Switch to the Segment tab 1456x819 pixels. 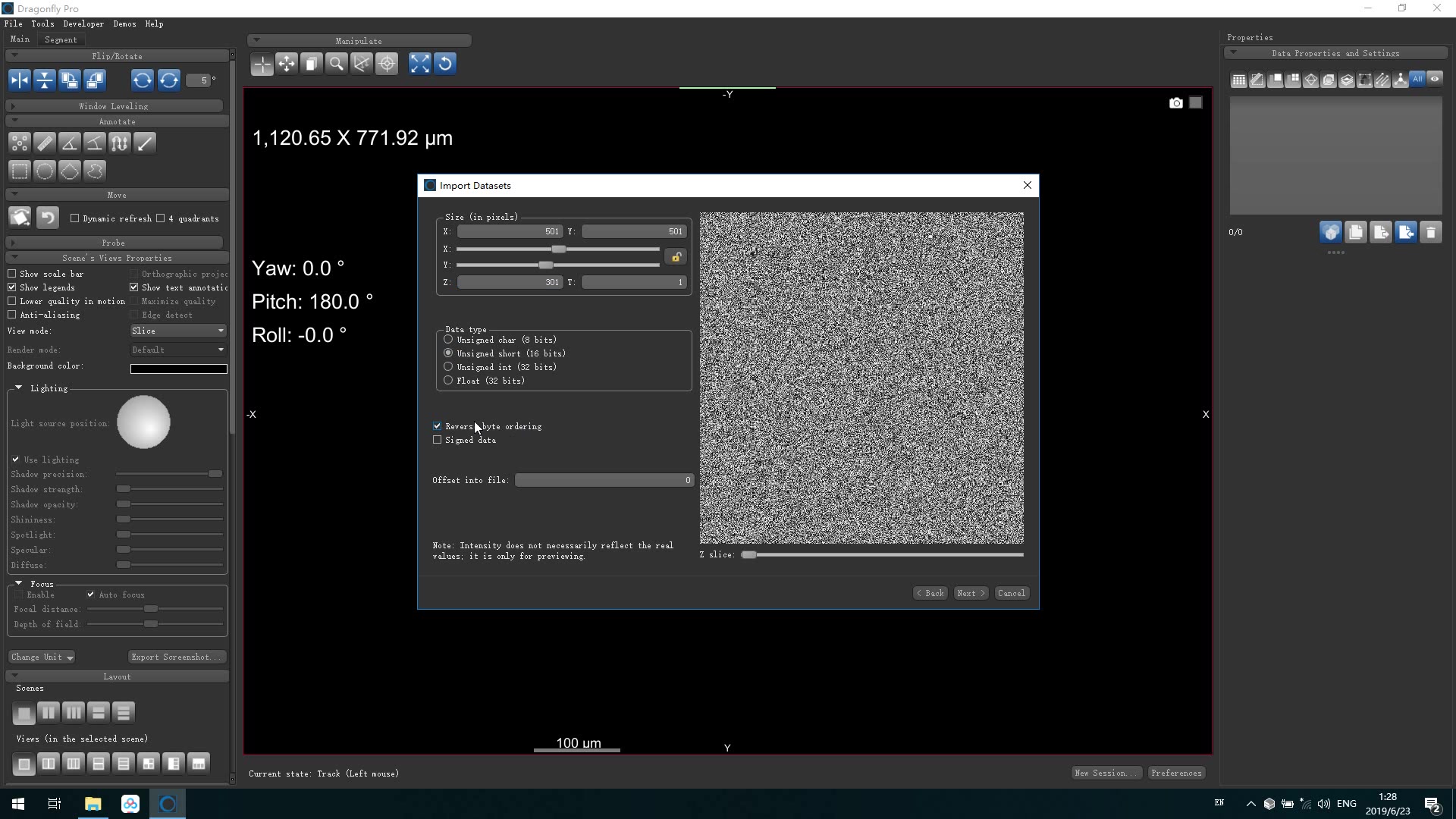coord(61,39)
